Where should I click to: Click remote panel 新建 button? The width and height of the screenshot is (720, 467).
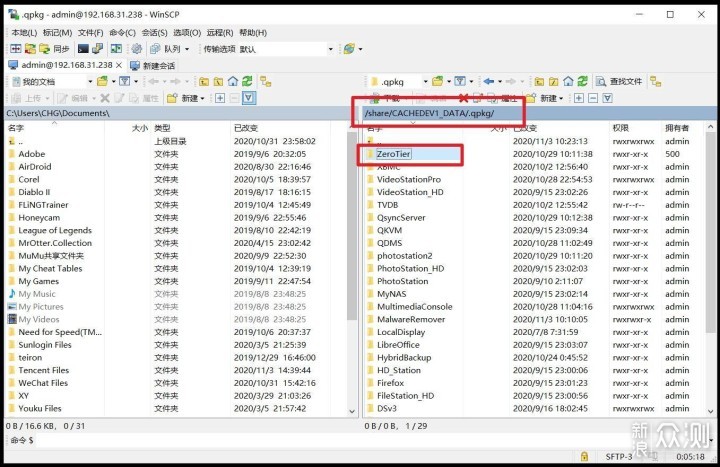545,98
